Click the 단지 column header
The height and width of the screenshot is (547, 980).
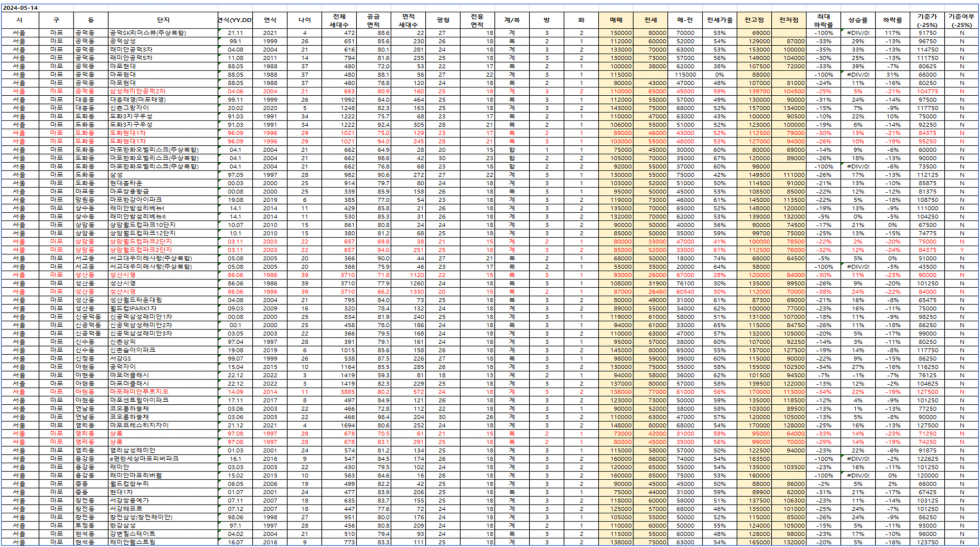(x=163, y=20)
